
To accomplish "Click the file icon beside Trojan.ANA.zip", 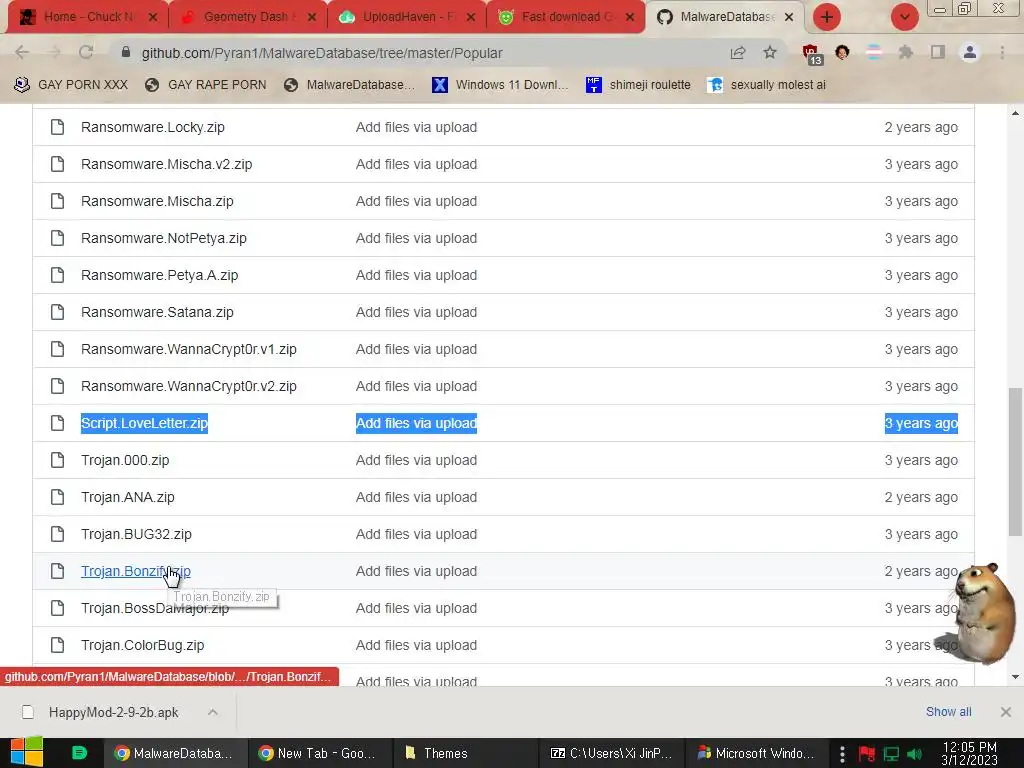I will tap(57, 497).
